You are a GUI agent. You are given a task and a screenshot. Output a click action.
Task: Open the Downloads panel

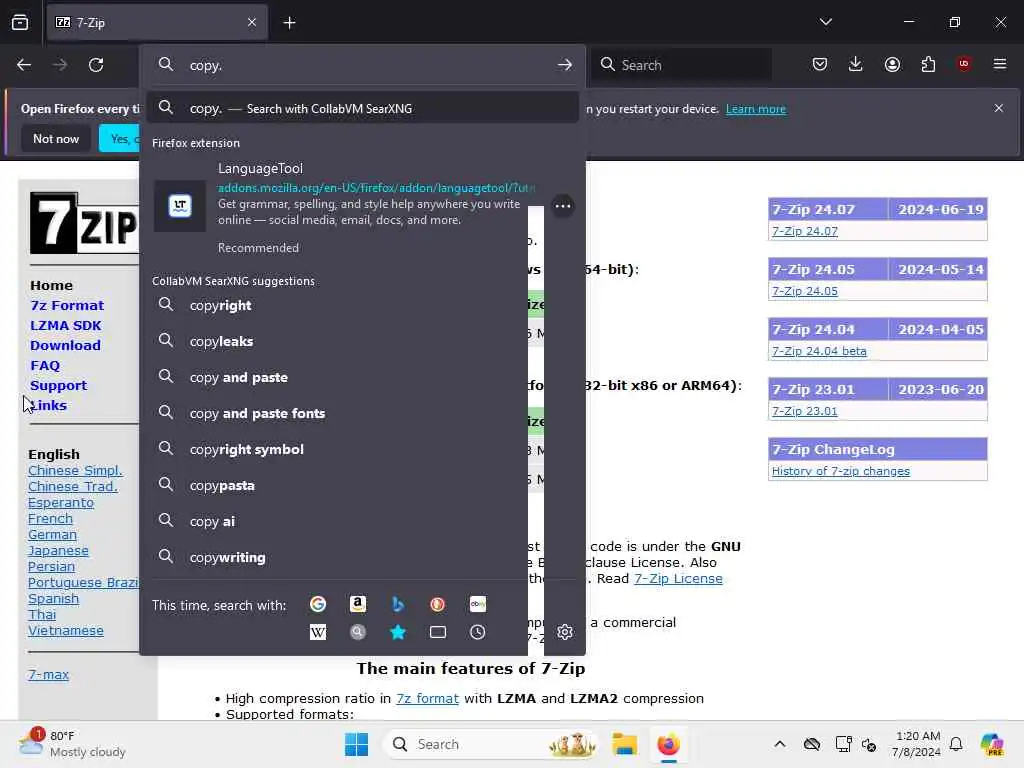click(856, 64)
